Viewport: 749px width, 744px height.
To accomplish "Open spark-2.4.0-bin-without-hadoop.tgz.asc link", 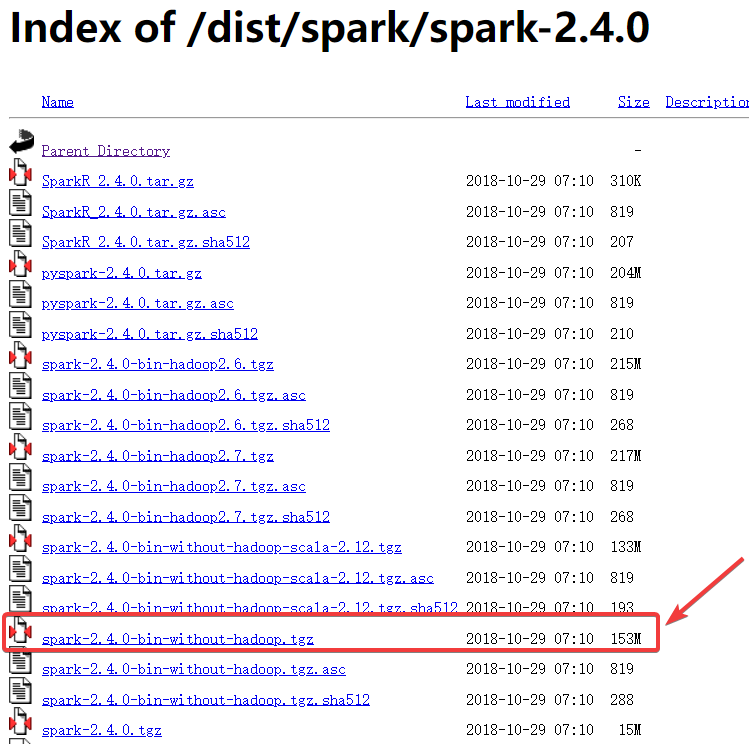I will [194, 670].
